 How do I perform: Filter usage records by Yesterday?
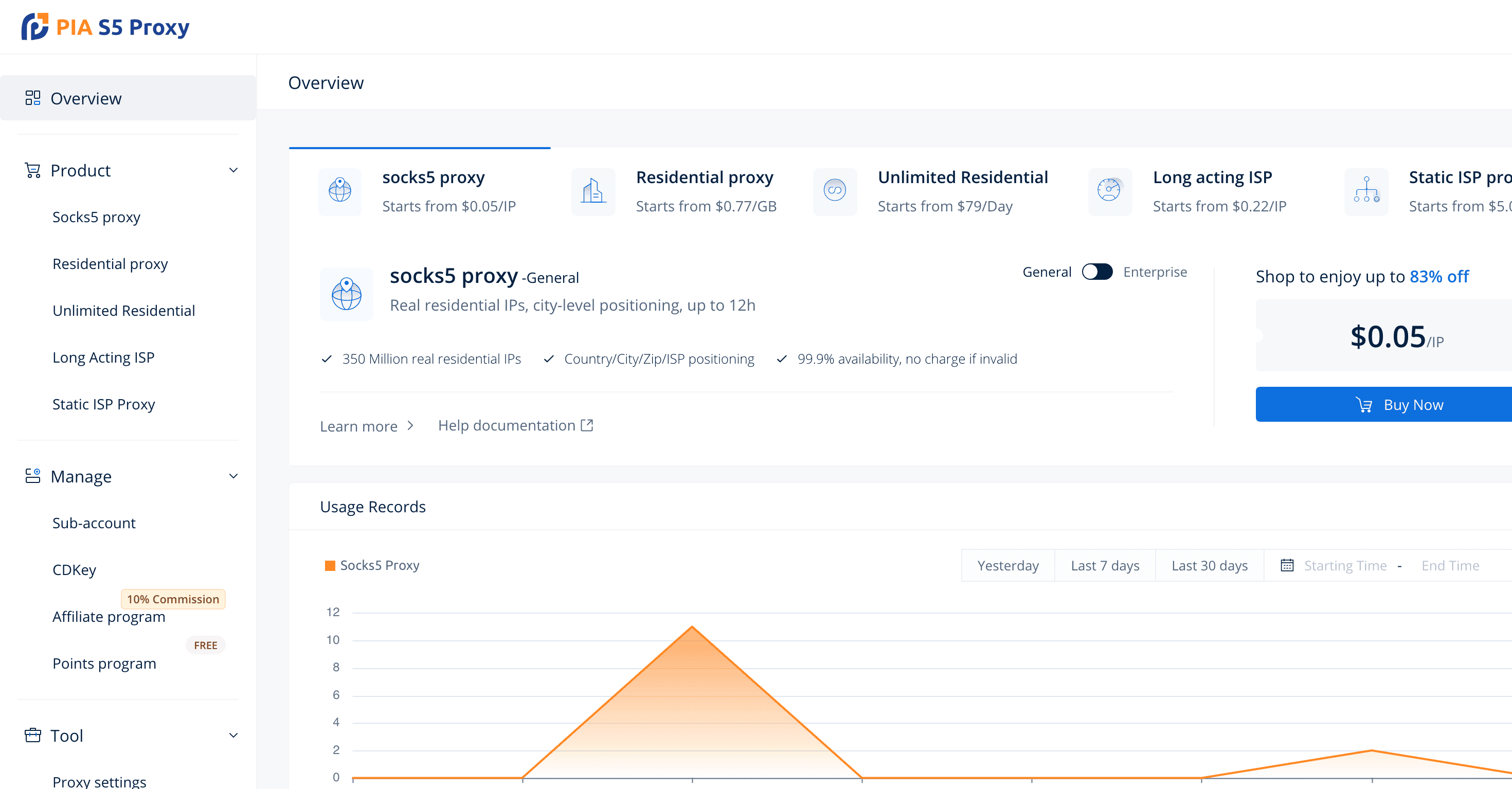point(1008,565)
